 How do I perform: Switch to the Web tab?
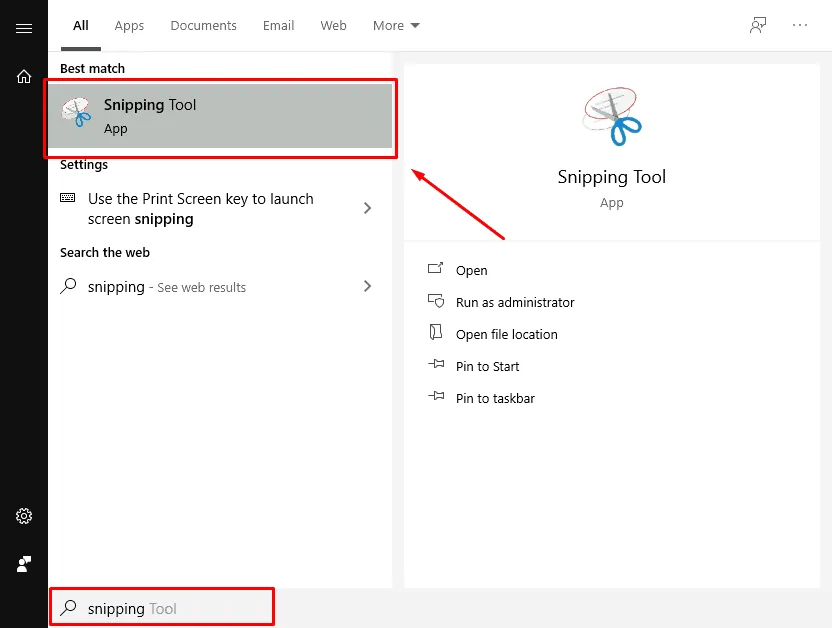(x=333, y=25)
